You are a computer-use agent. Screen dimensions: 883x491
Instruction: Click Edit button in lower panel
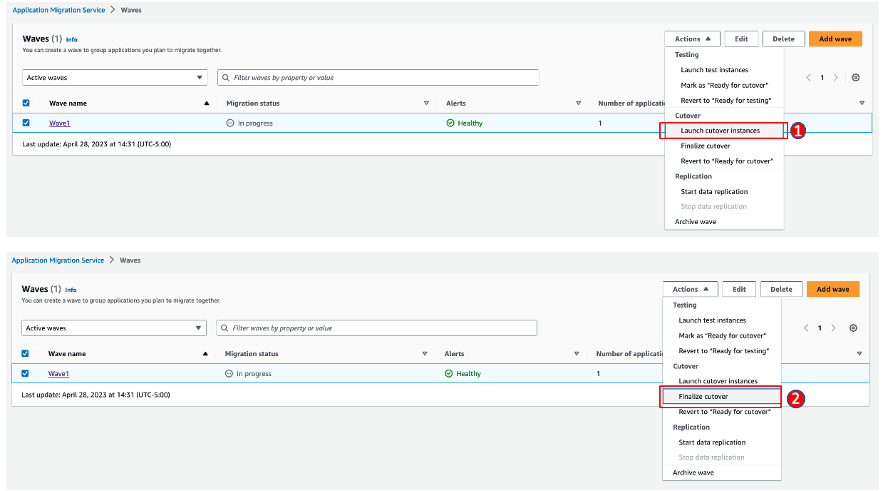[739, 289]
